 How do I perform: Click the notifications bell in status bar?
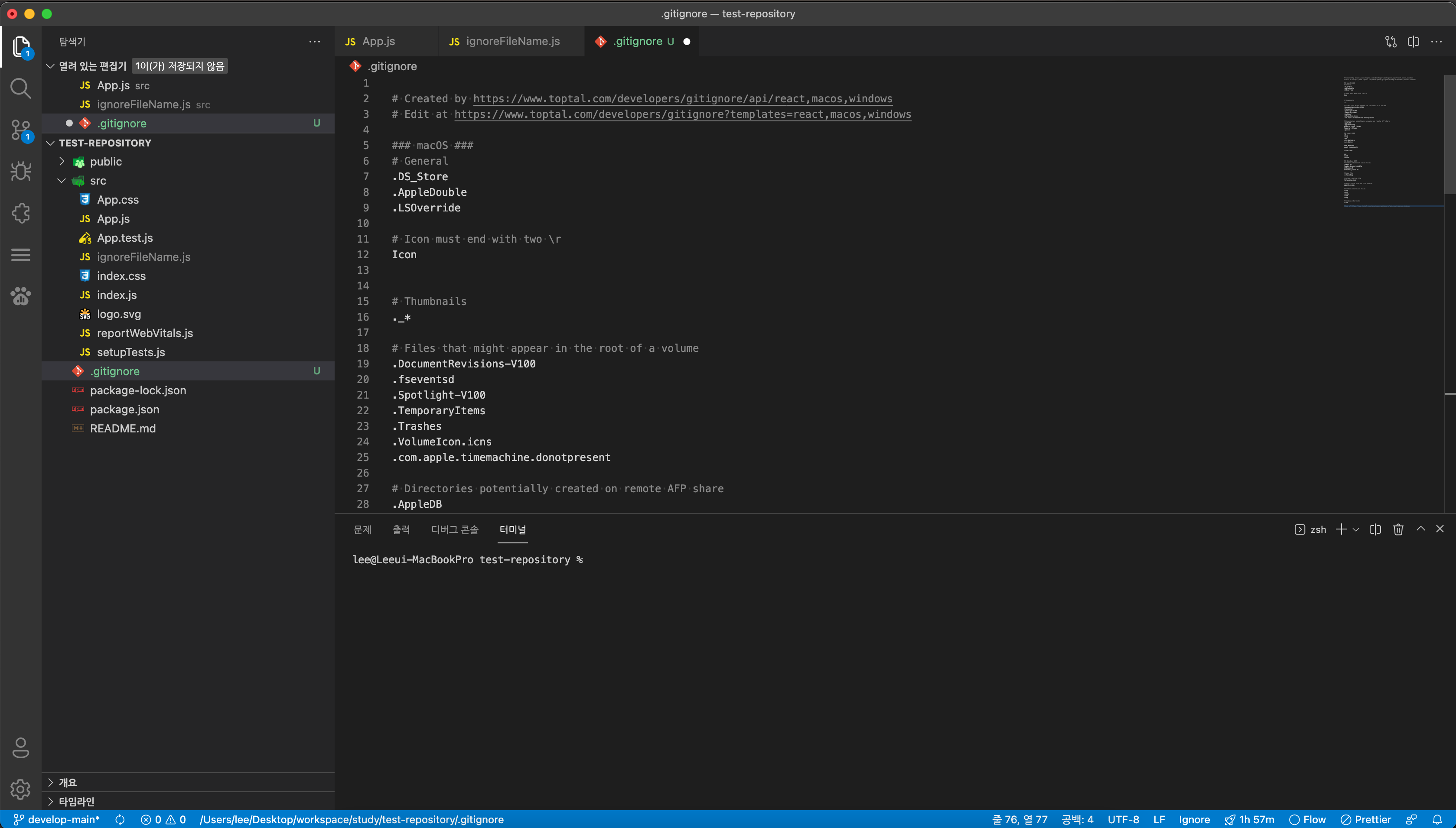(x=1437, y=819)
